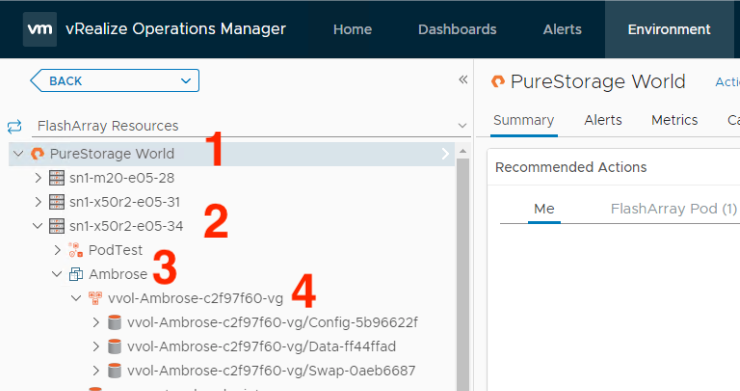The image size is (740, 391).
Task: Expand the sn1-m20-e05-28 node
Action: (38, 178)
